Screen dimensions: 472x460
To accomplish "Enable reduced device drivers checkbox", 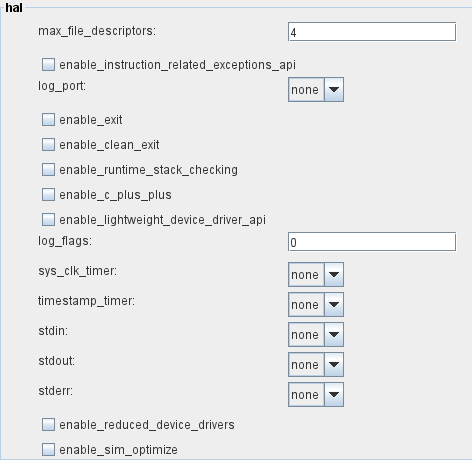I will click(48, 425).
